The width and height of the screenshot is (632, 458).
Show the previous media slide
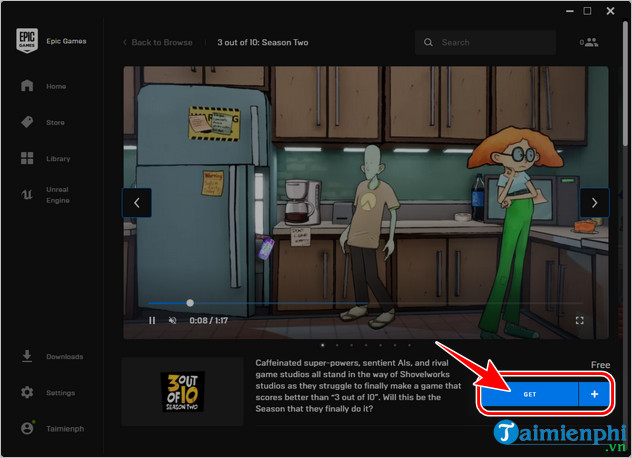point(137,202)
